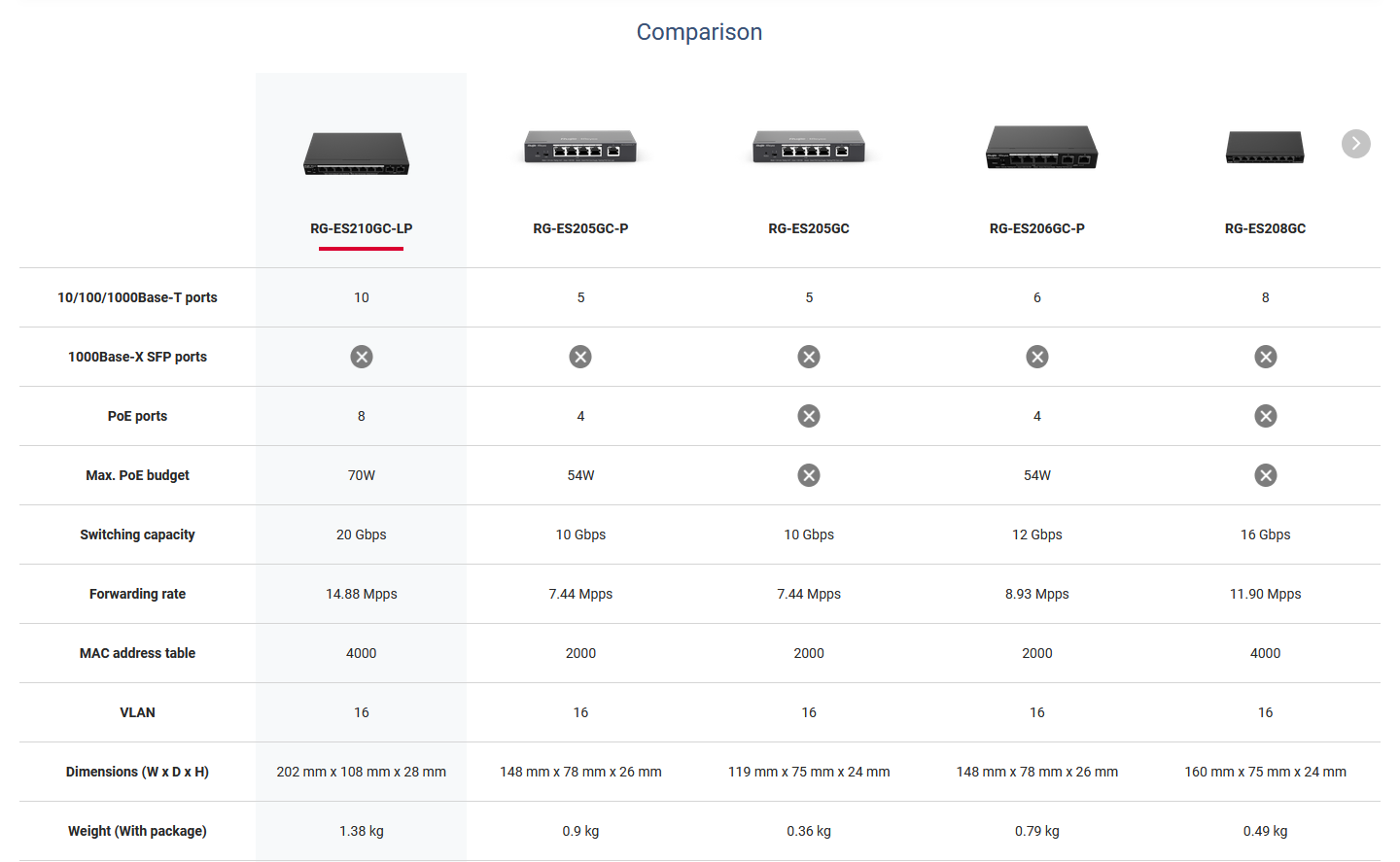Select the RG-ES208GC model name

(x=1265, y=228)
